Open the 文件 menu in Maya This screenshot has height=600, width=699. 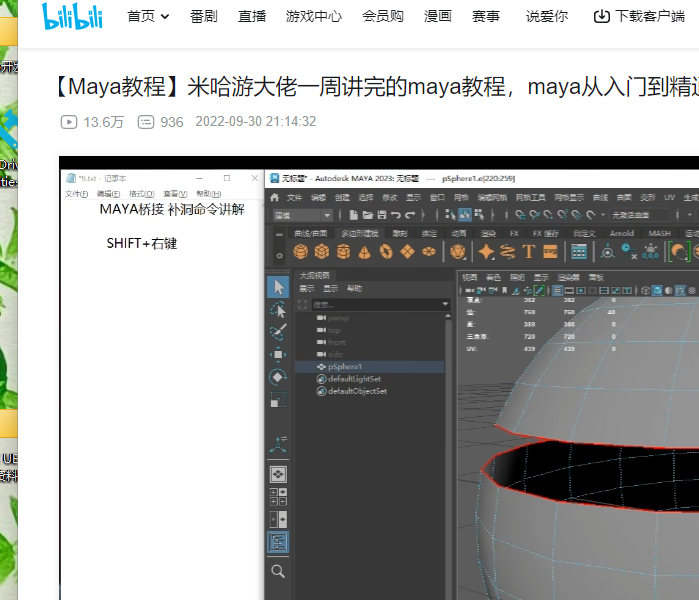[294, 197]
